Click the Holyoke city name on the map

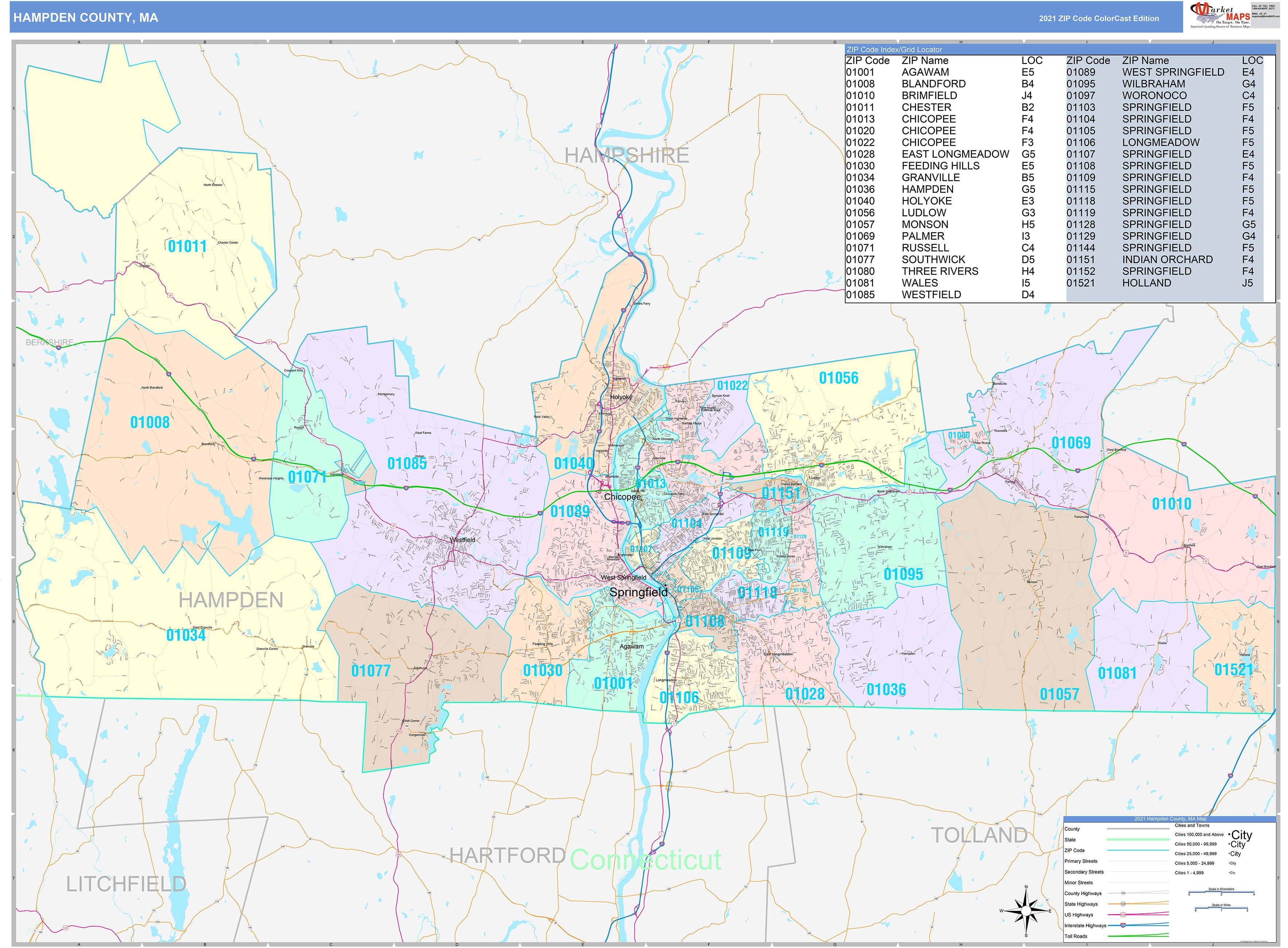pos(621,397)
